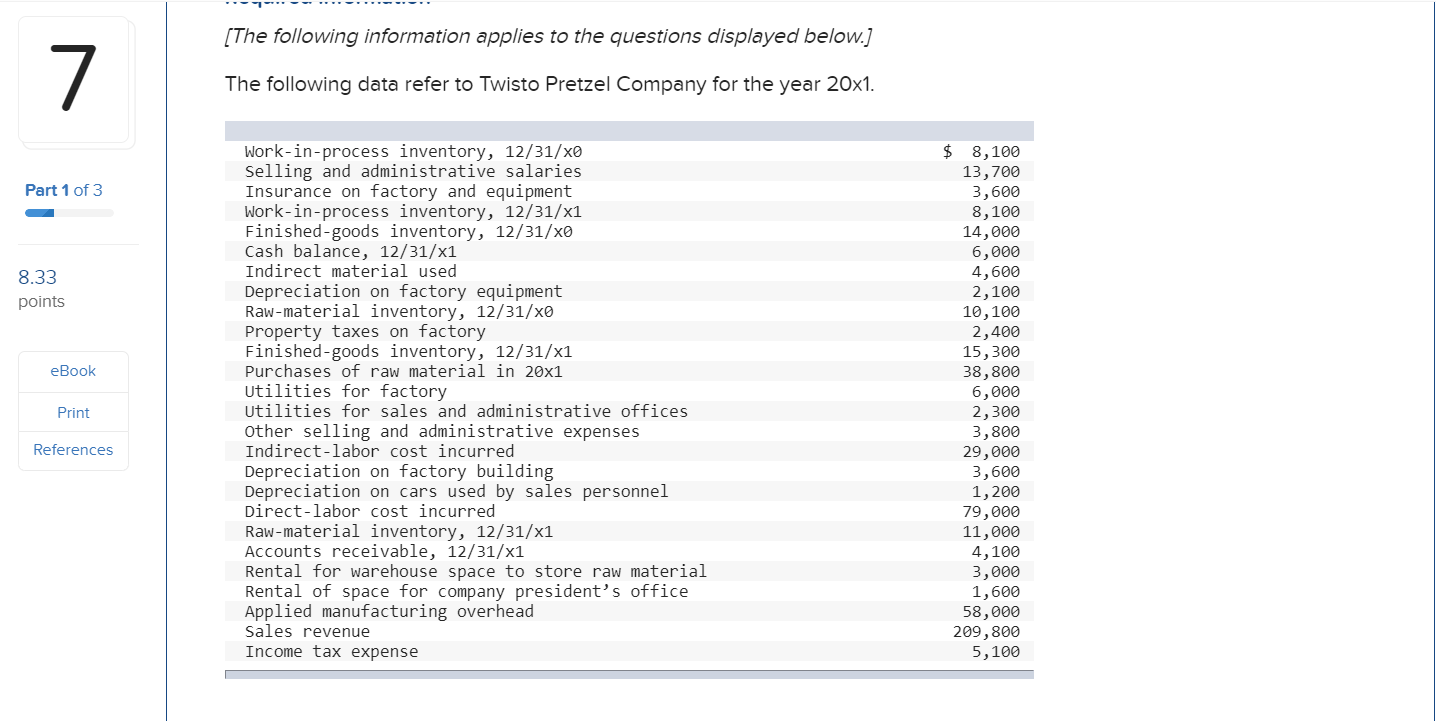
Task: Click the 15,300 finished-goods amount
Action: click(x=991, y=351)
